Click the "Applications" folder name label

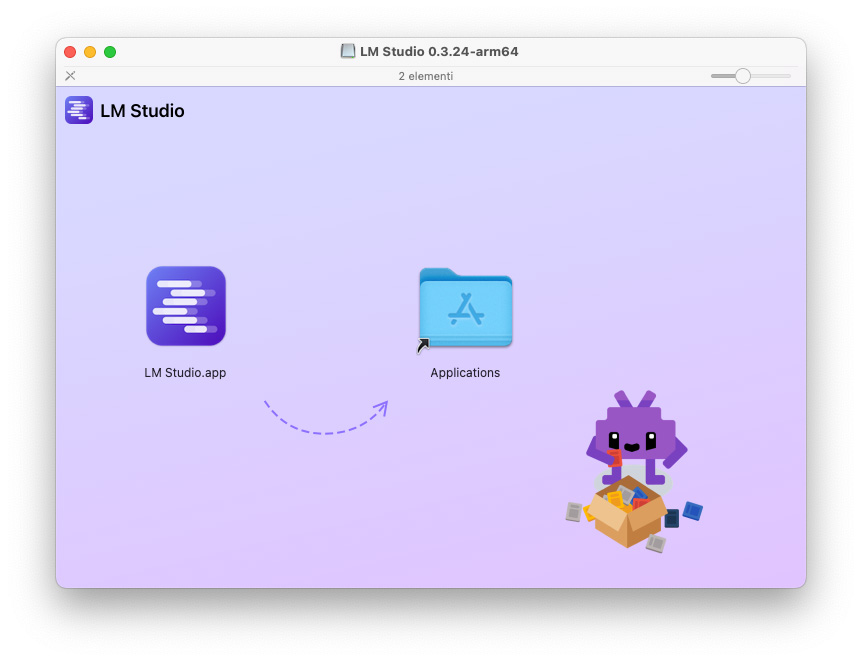465,373
